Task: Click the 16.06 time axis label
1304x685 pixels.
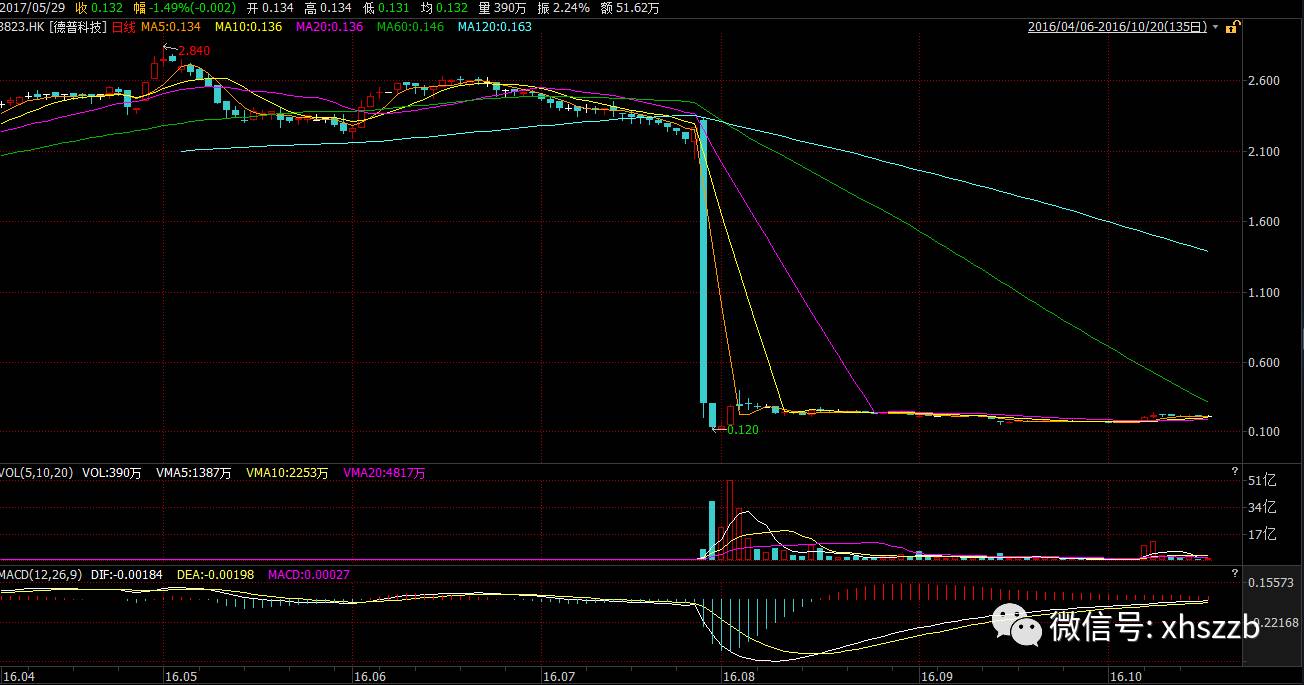Action: point(370,676)
